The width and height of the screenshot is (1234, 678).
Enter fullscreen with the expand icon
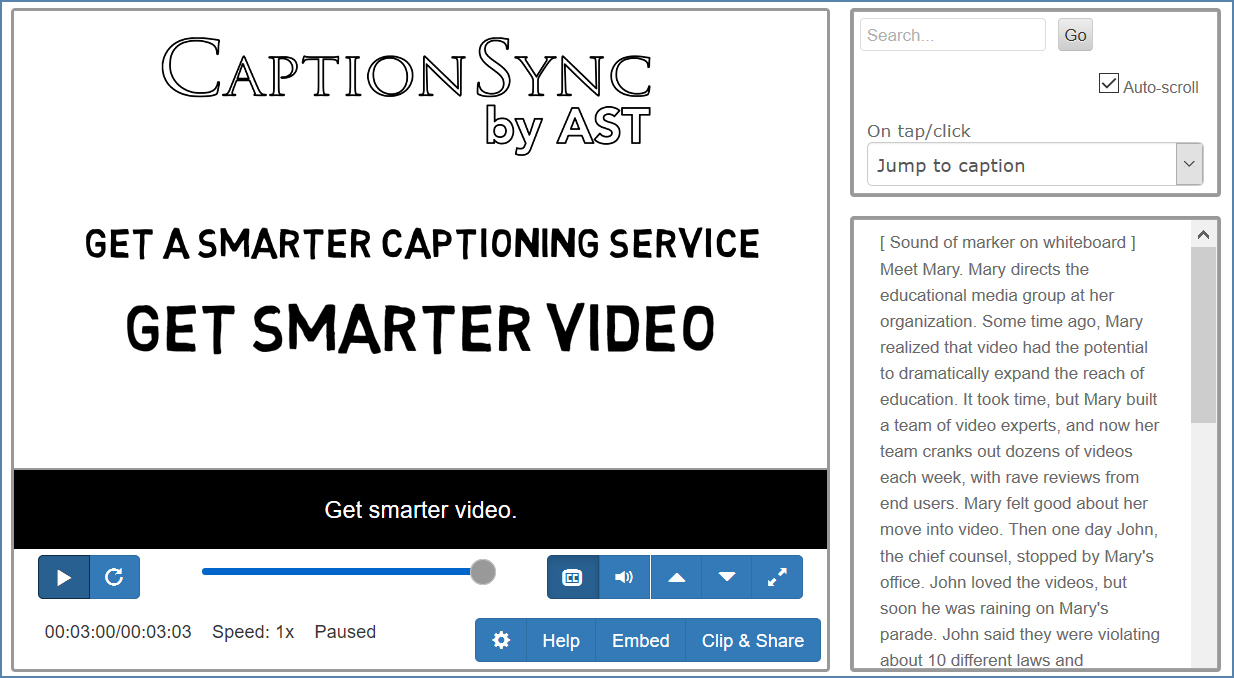[777, 577]
